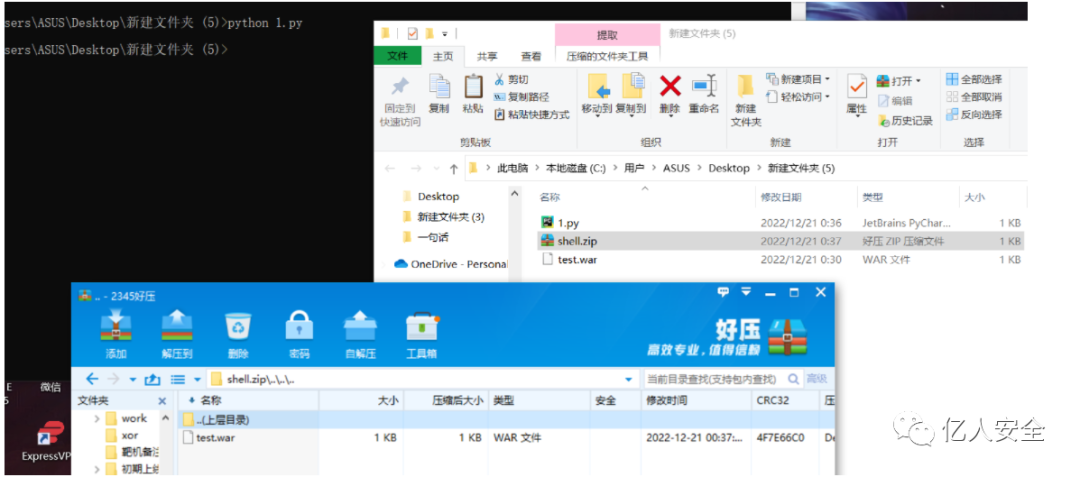This screenshot has width=1080, height=477.
Task: Open the main menu dropdown in 好压 title bar
Action: click(x=746, y=292)
